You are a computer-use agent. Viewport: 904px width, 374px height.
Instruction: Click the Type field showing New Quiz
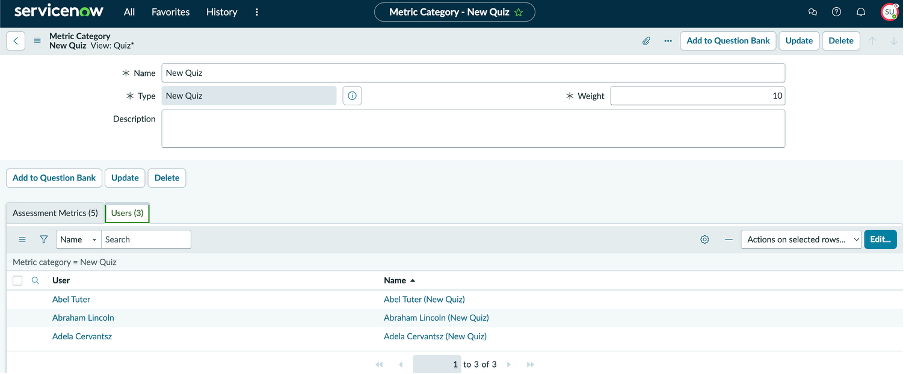point(249,96)
